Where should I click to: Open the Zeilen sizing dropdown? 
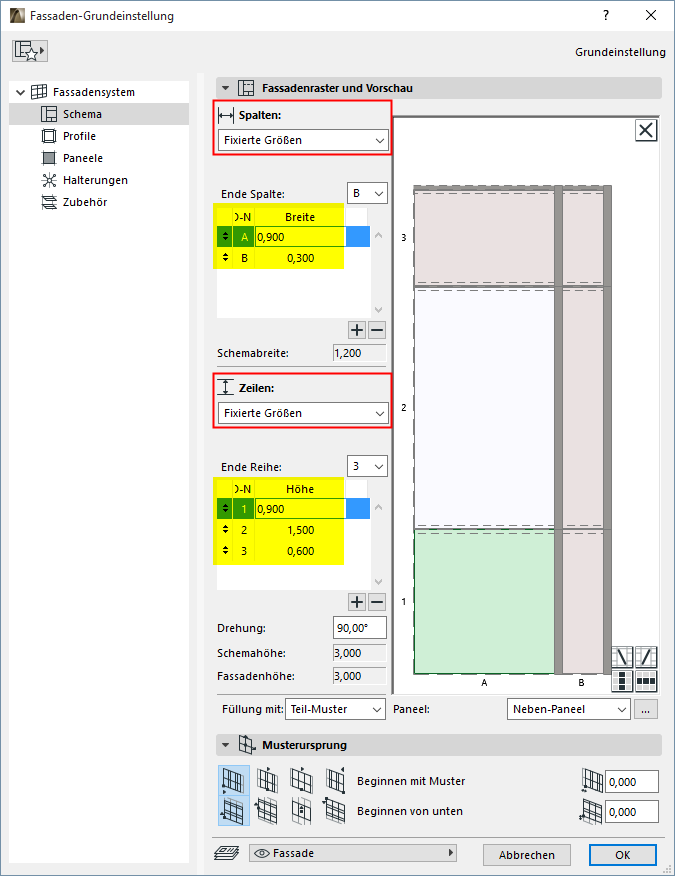click(303, 413)
